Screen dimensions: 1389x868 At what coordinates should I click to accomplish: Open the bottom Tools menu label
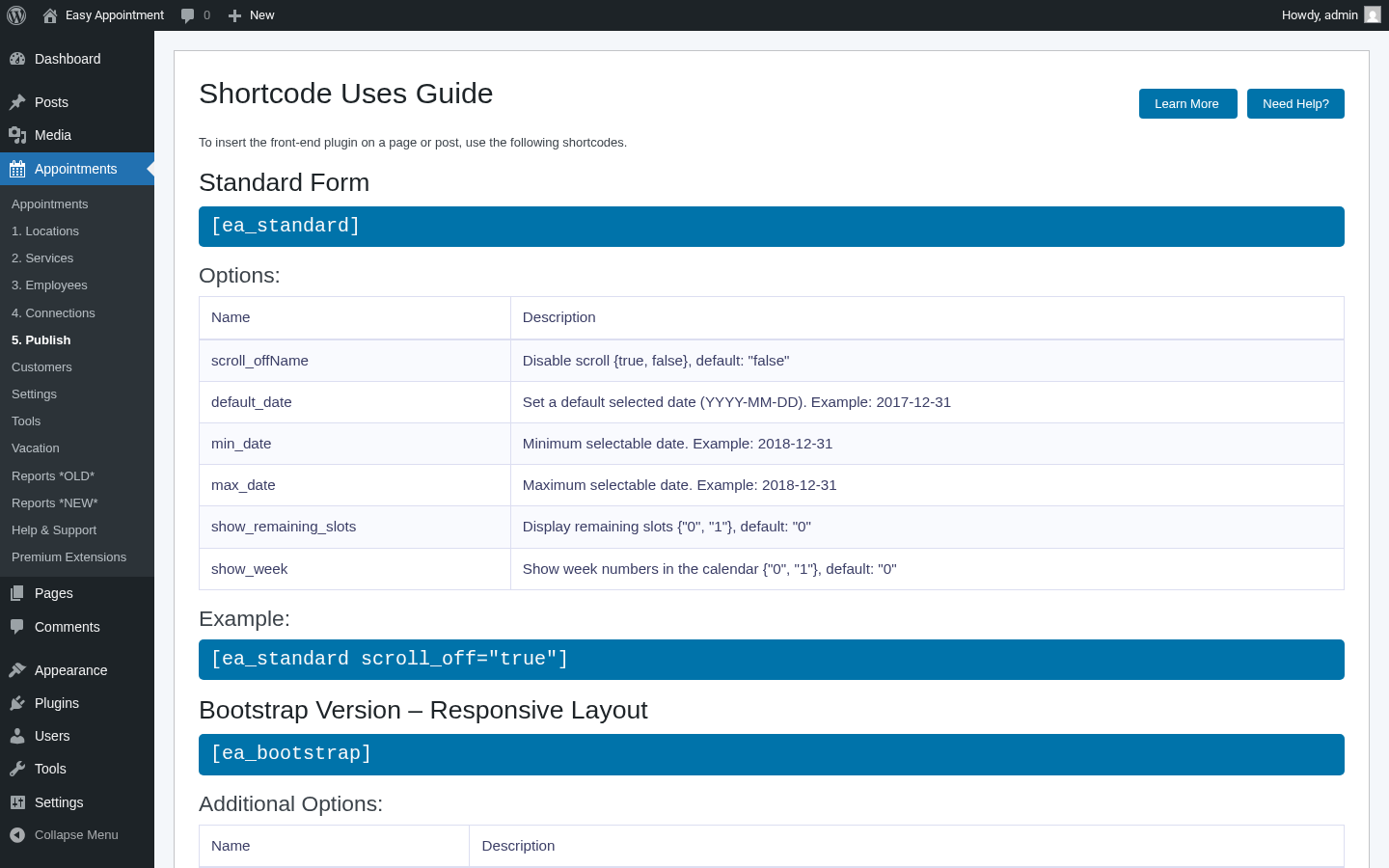[50, 769]
